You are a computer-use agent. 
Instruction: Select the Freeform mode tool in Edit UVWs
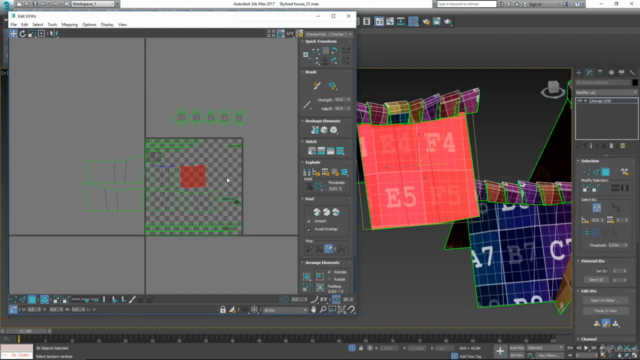coord(41,34)
